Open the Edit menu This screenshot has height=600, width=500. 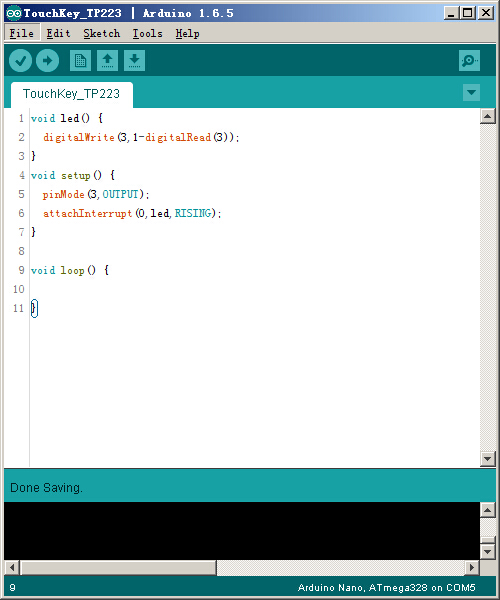(58, 34)
